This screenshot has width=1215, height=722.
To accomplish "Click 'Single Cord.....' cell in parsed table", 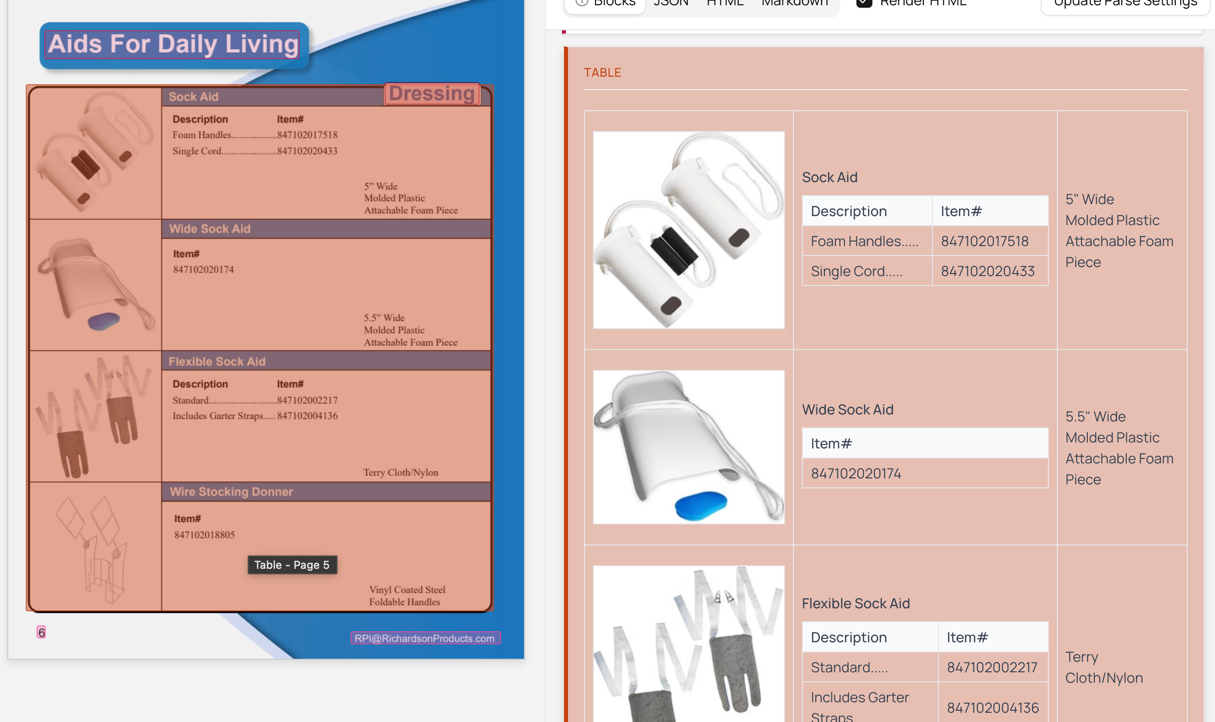I will tap(867, 271).
